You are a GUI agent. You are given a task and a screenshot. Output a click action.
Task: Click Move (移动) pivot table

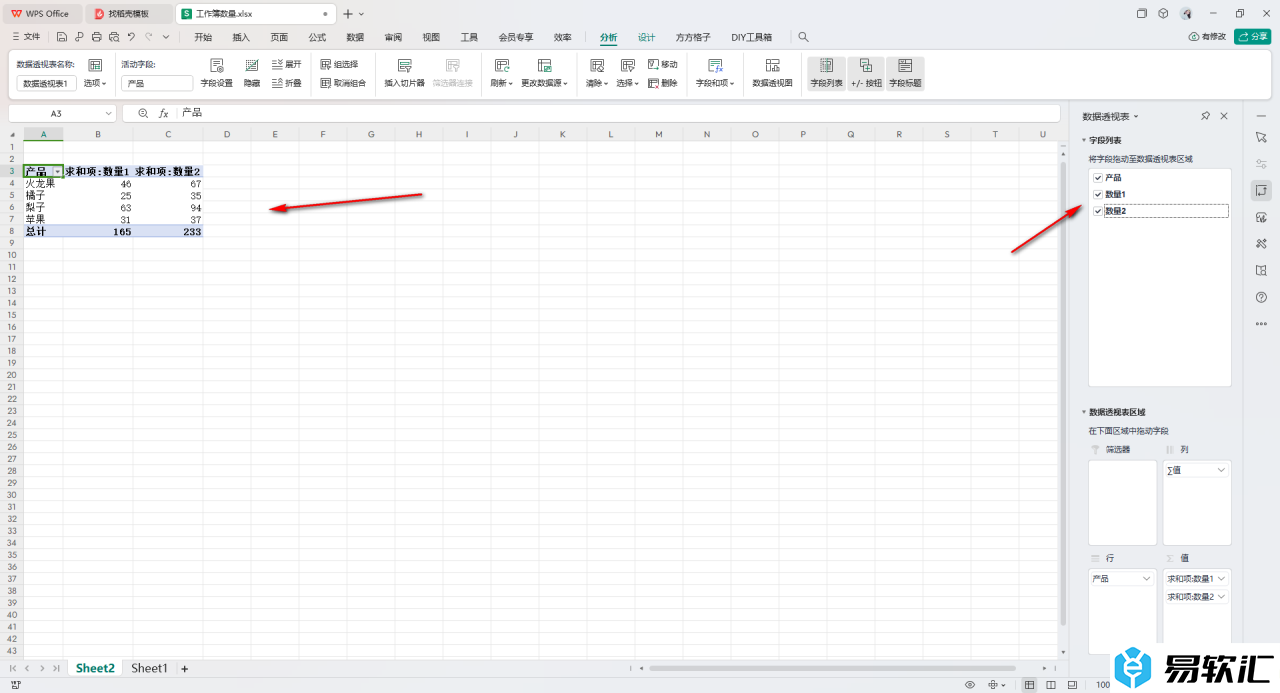[662, 64]
